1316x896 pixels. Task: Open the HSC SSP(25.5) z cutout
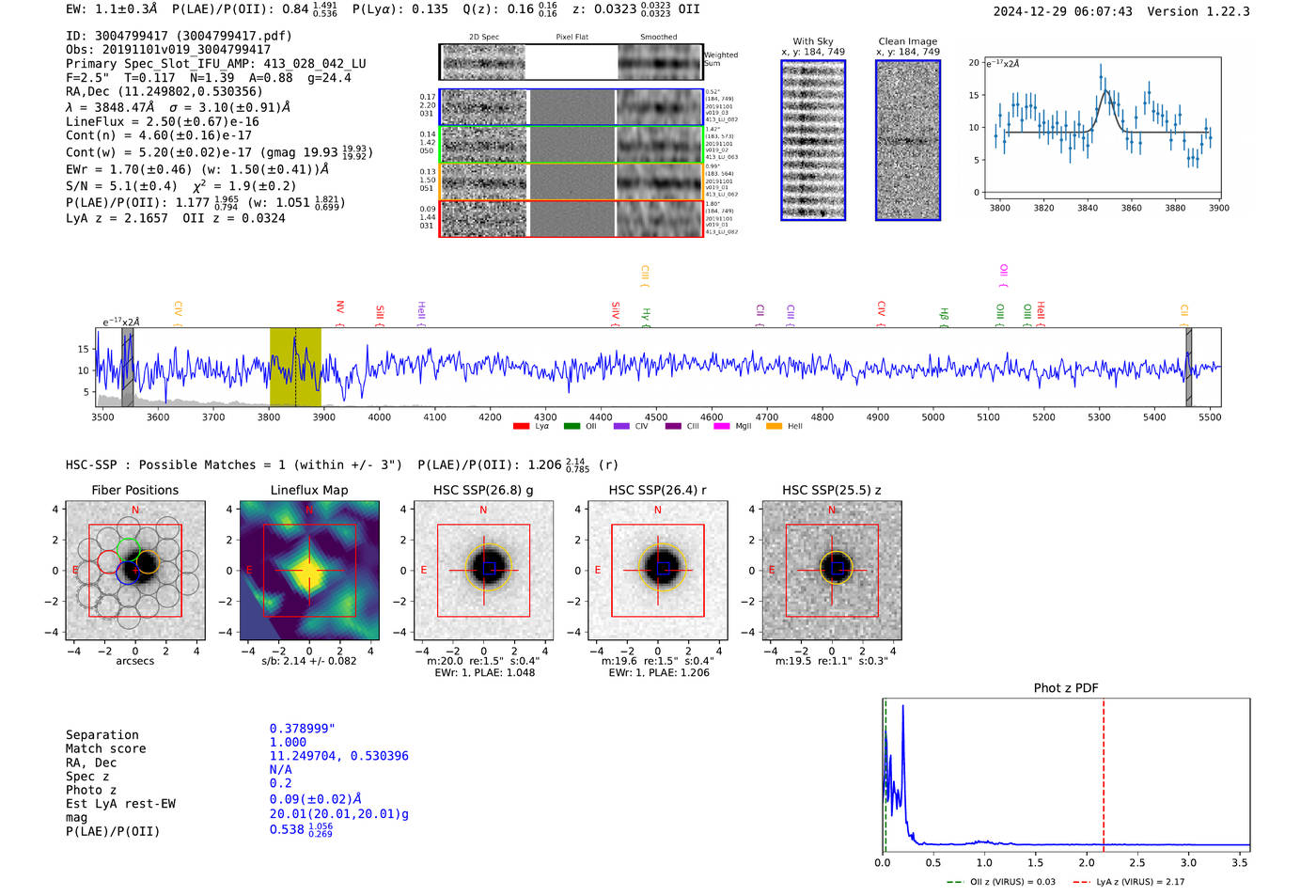pos(832,571)
